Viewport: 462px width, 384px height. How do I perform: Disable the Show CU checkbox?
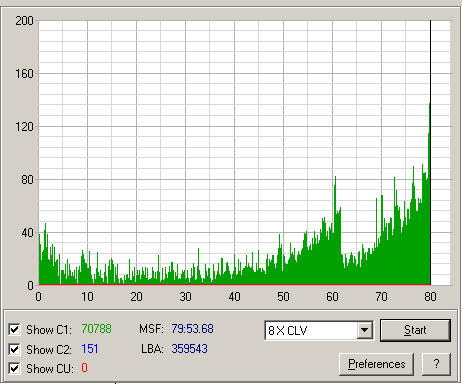pos(14,368)
